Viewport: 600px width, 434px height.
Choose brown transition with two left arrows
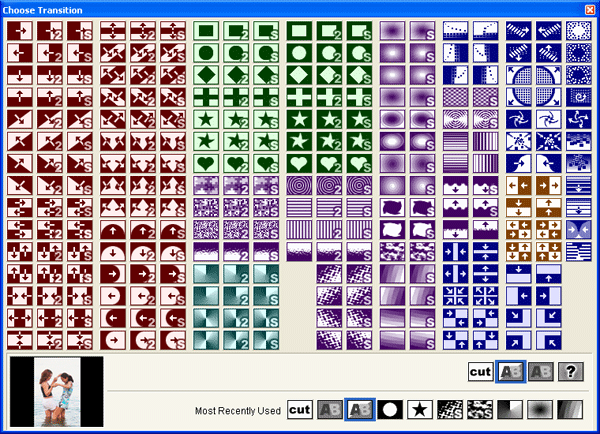coord(518,186)
